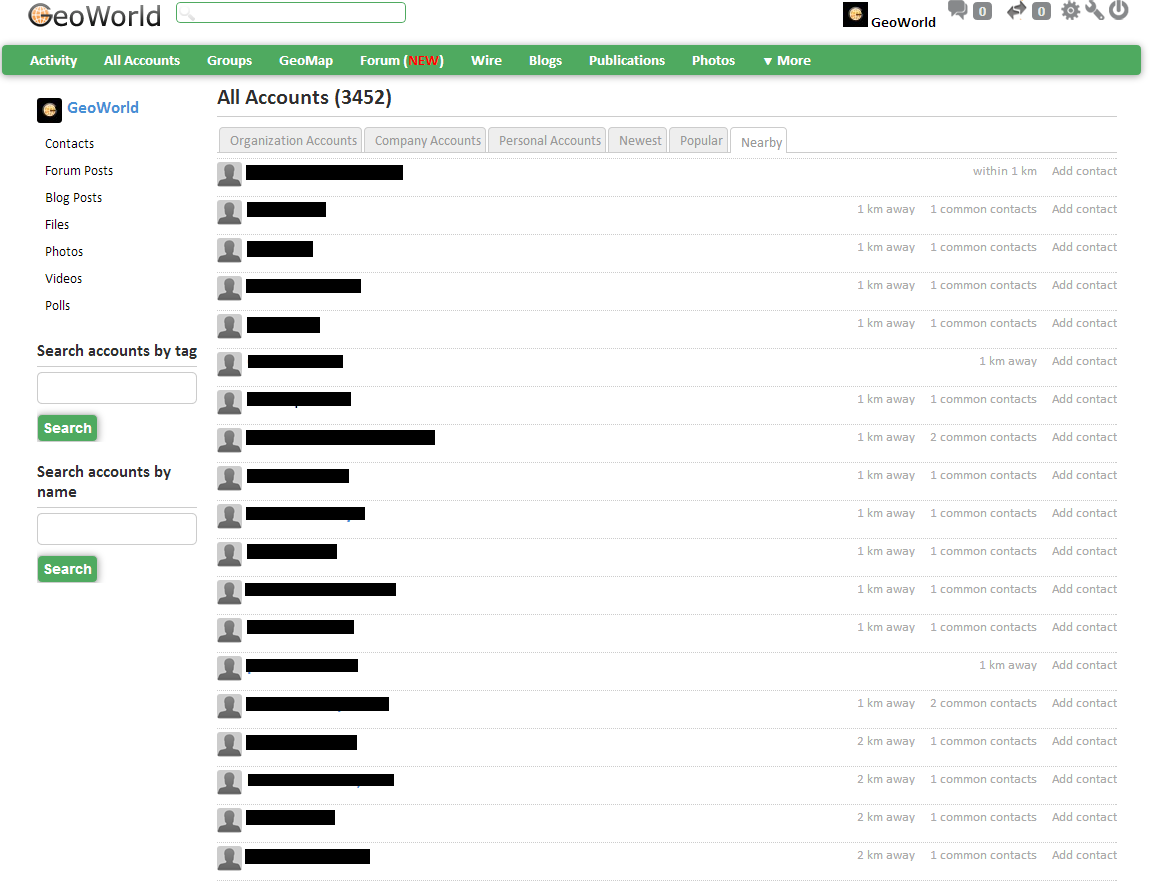Expand the More dropdown menu

(x=786, y=61)
